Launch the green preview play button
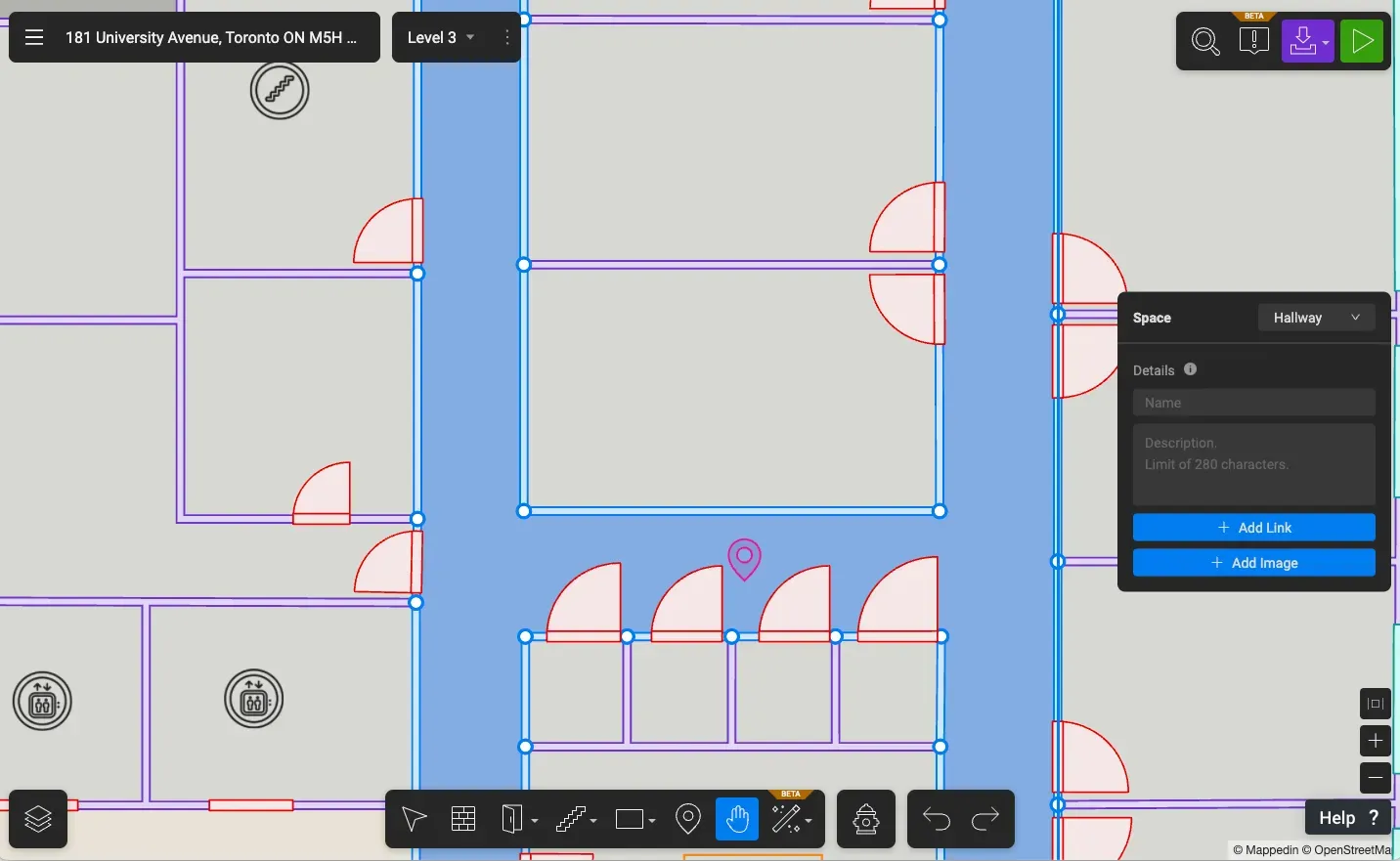The width and height of the screenshot is (1400, 861). click(x=1362, y=41)
